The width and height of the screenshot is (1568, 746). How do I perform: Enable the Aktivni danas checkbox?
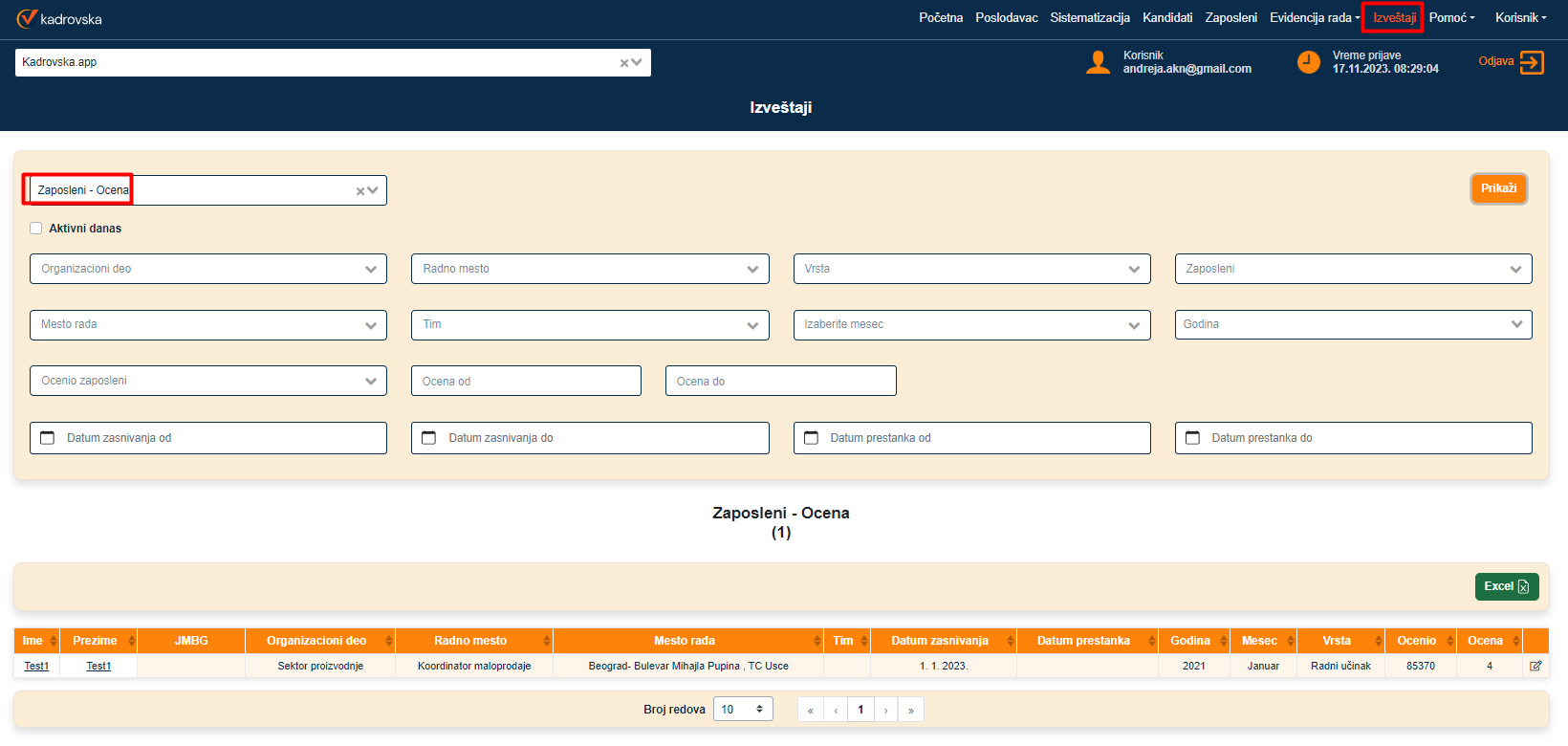(x=36, y=229)
